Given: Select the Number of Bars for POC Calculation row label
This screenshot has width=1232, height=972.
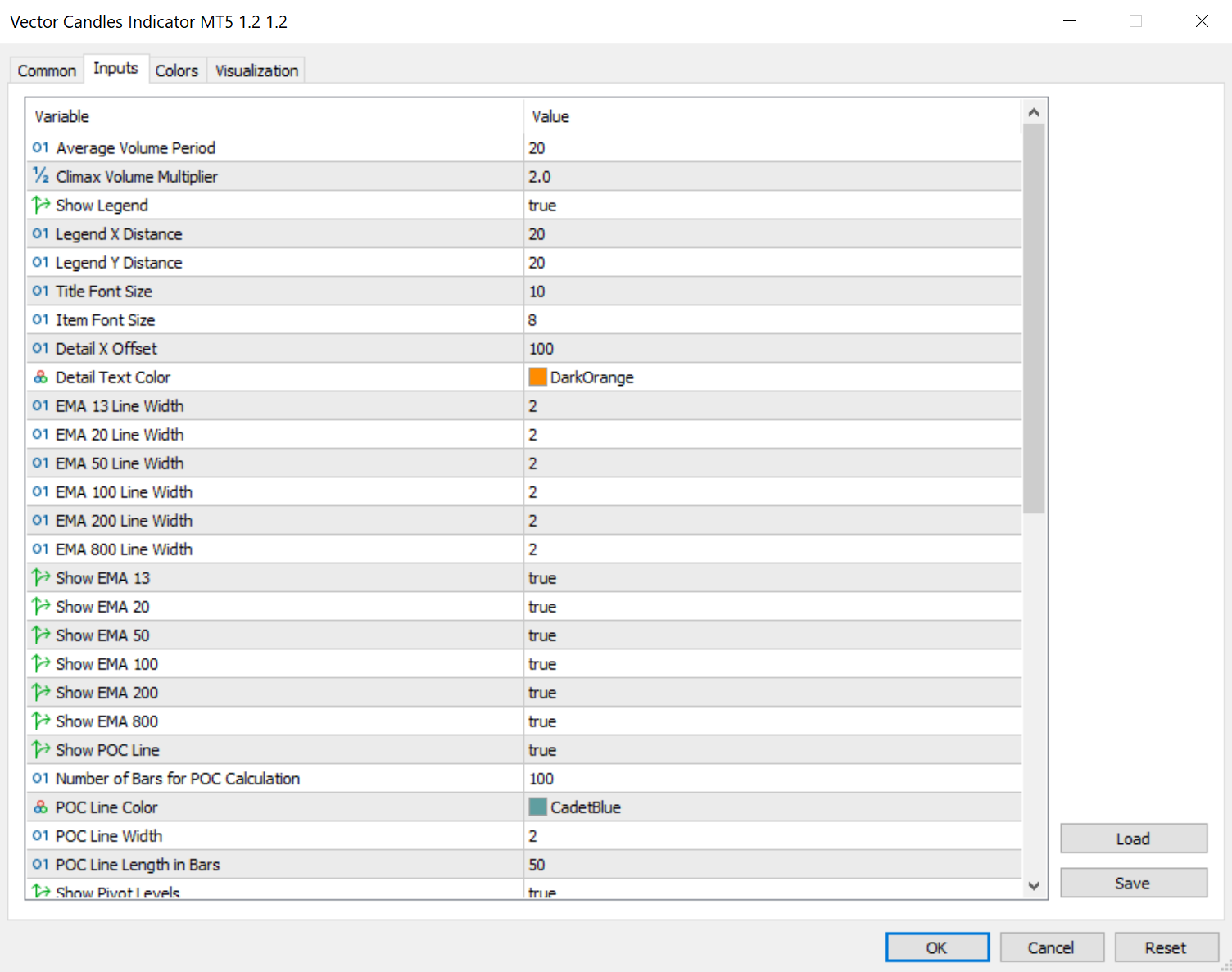Looking at the screenshot, I should pyautogui.click(x=178, y=779).
